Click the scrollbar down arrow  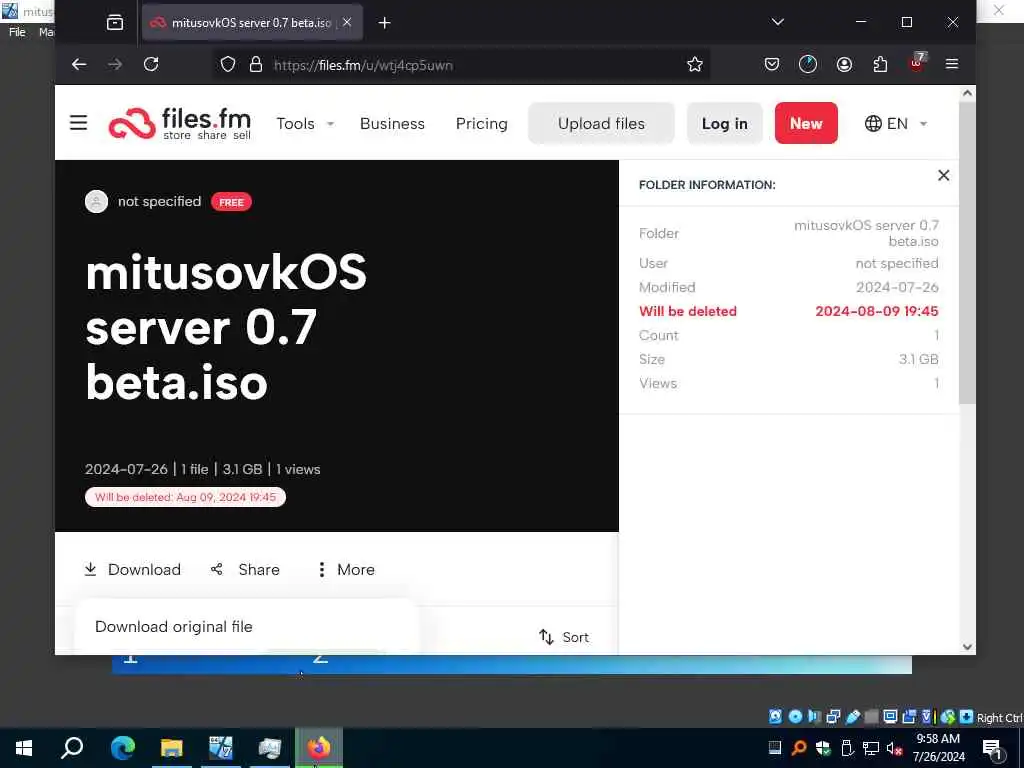point(967,647)
